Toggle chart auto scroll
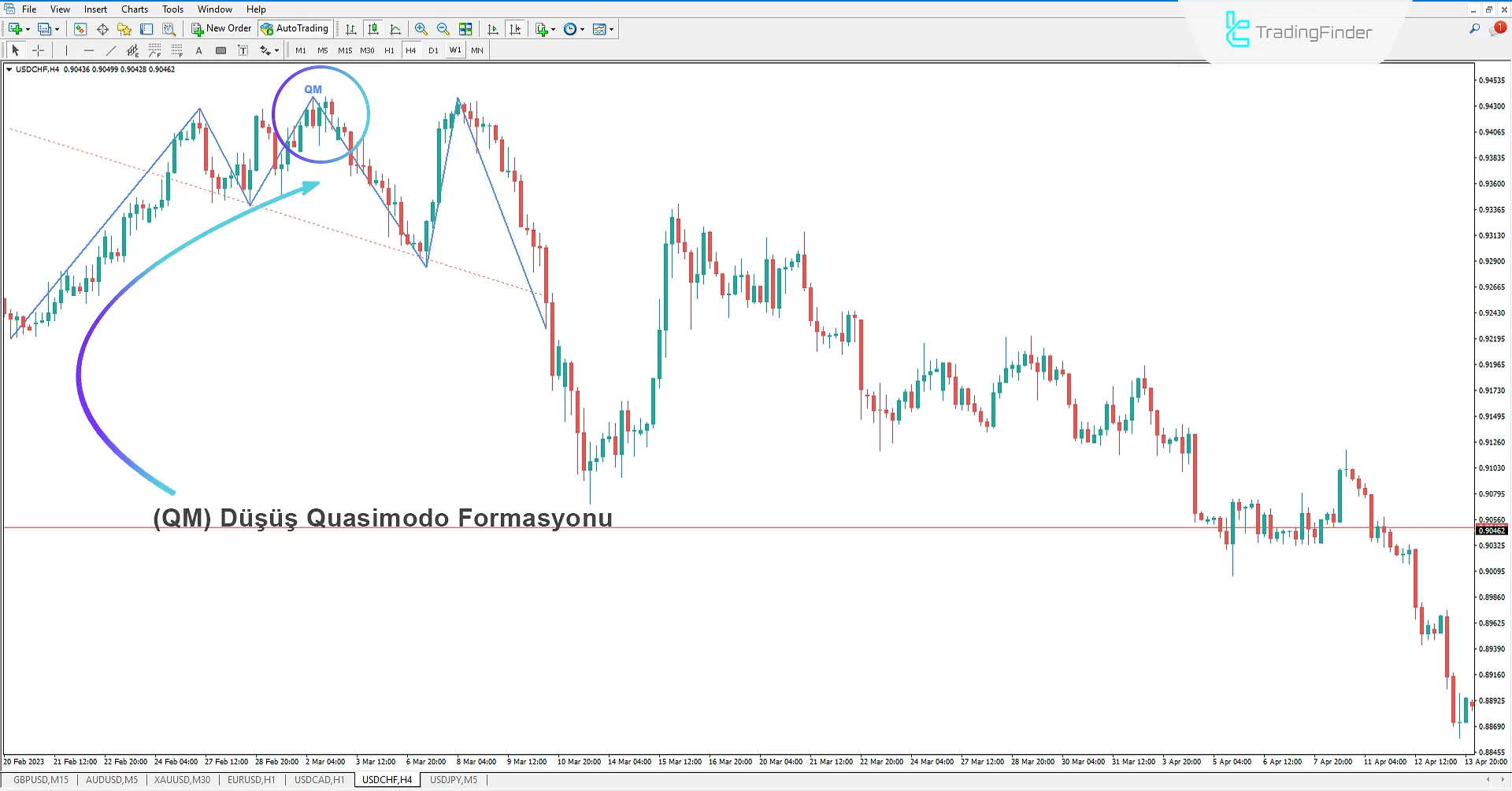Viewport: 1512px width, 791px height. (x=493, y=29)
